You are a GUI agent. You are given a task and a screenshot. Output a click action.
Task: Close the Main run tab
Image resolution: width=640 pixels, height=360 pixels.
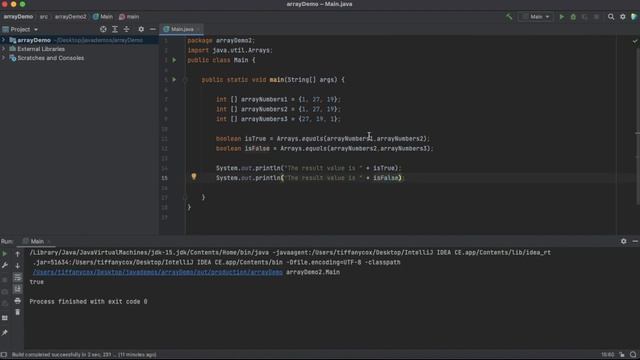point(49,242)
